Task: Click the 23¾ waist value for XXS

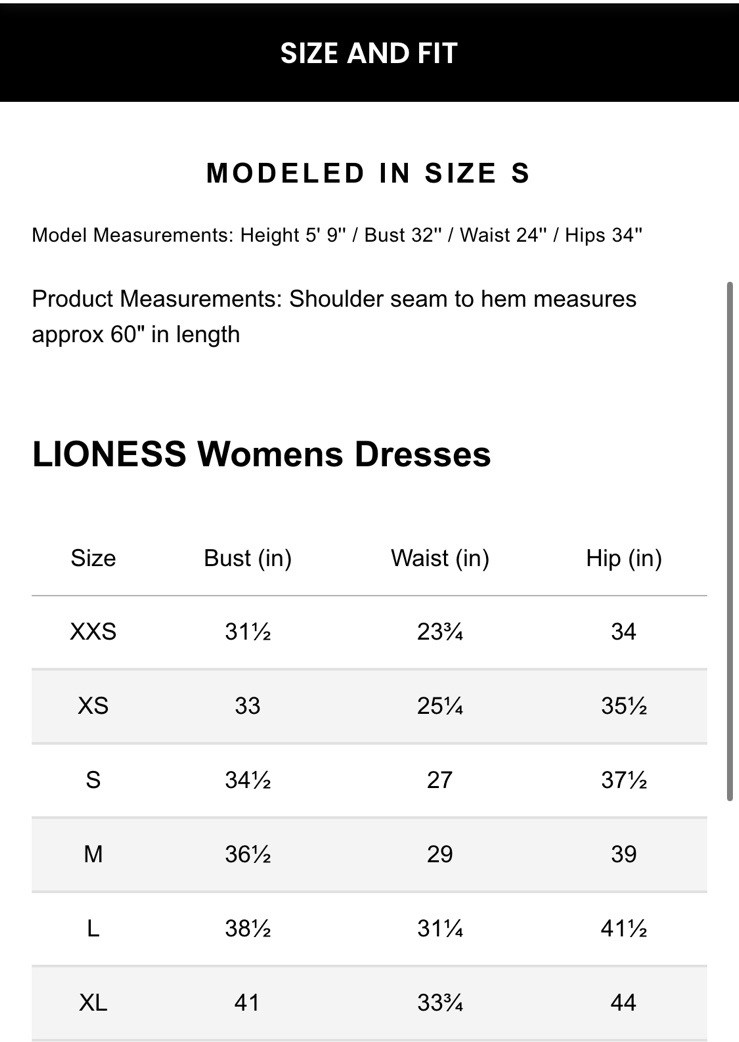Action: (x=440, y=632)
